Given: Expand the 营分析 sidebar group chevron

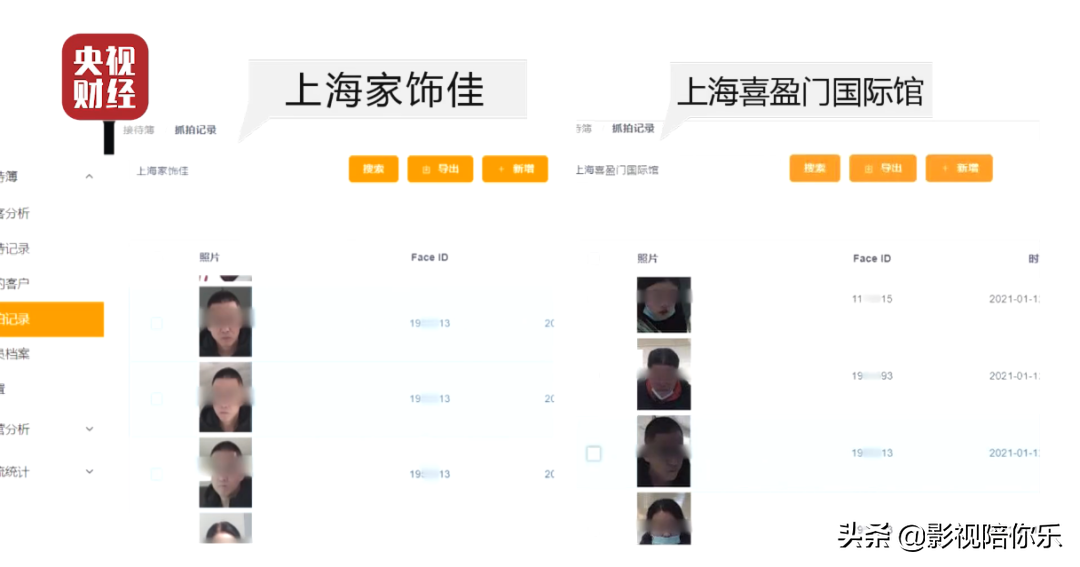Looking at the screenshot, I should pyautogui.click(x=89, y=429).
